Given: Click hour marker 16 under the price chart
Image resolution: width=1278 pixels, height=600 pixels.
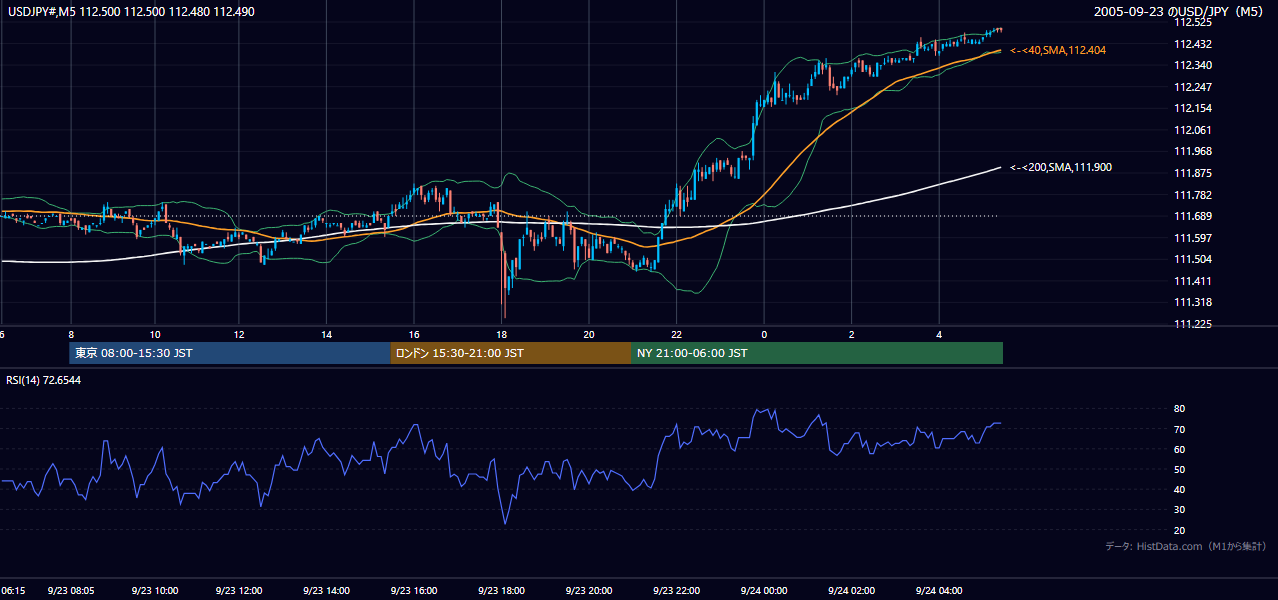Looking at the screenshot, I should (x=414, y=334).
